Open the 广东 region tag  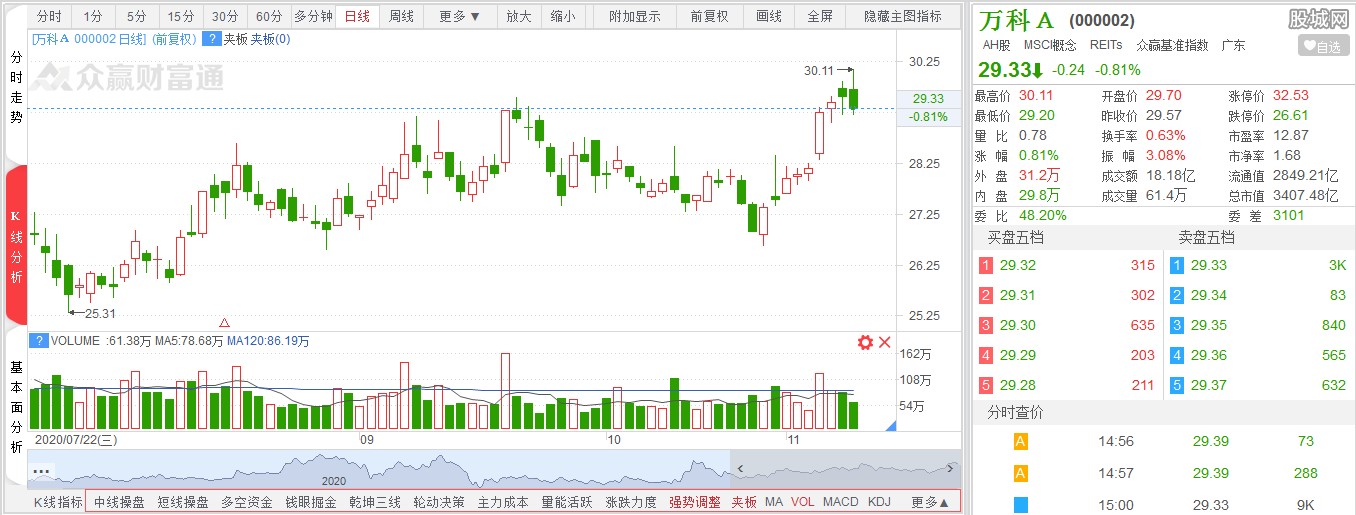coord(1233,45)
